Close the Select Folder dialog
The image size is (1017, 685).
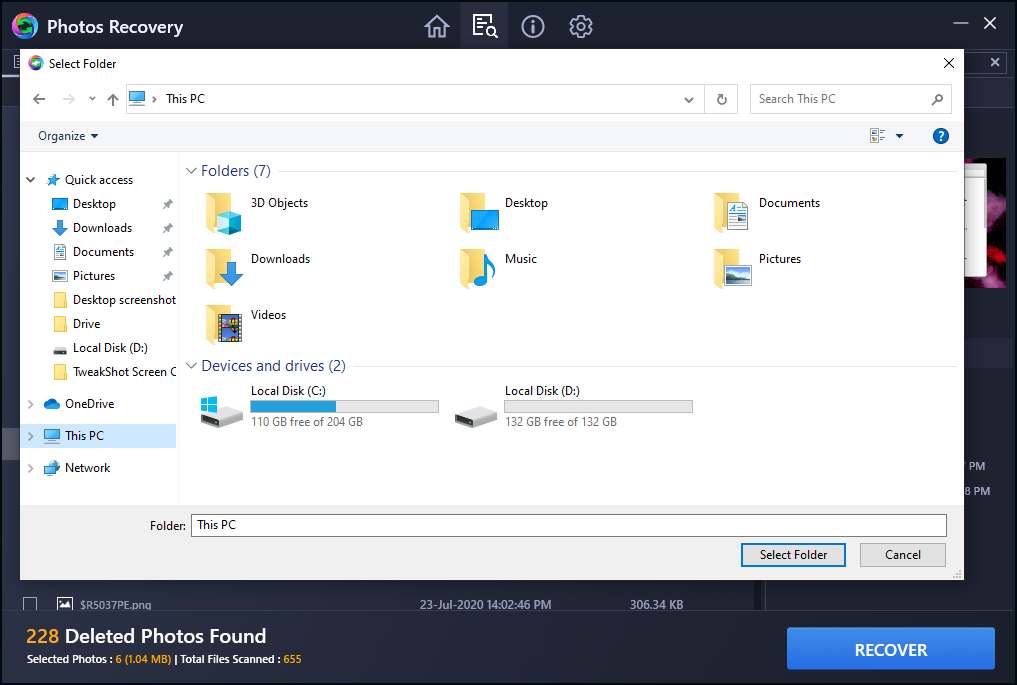point(948,64)
